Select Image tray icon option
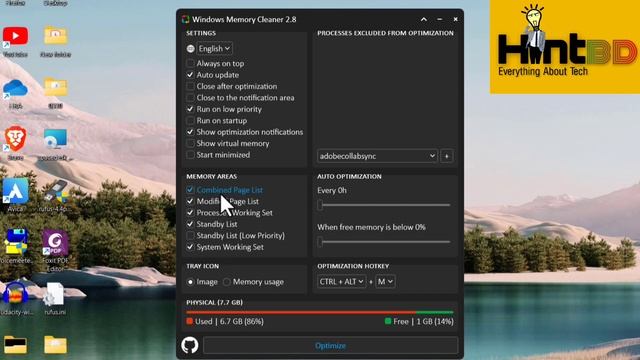The height and width of the screenshot is (360, 640). 190,282
